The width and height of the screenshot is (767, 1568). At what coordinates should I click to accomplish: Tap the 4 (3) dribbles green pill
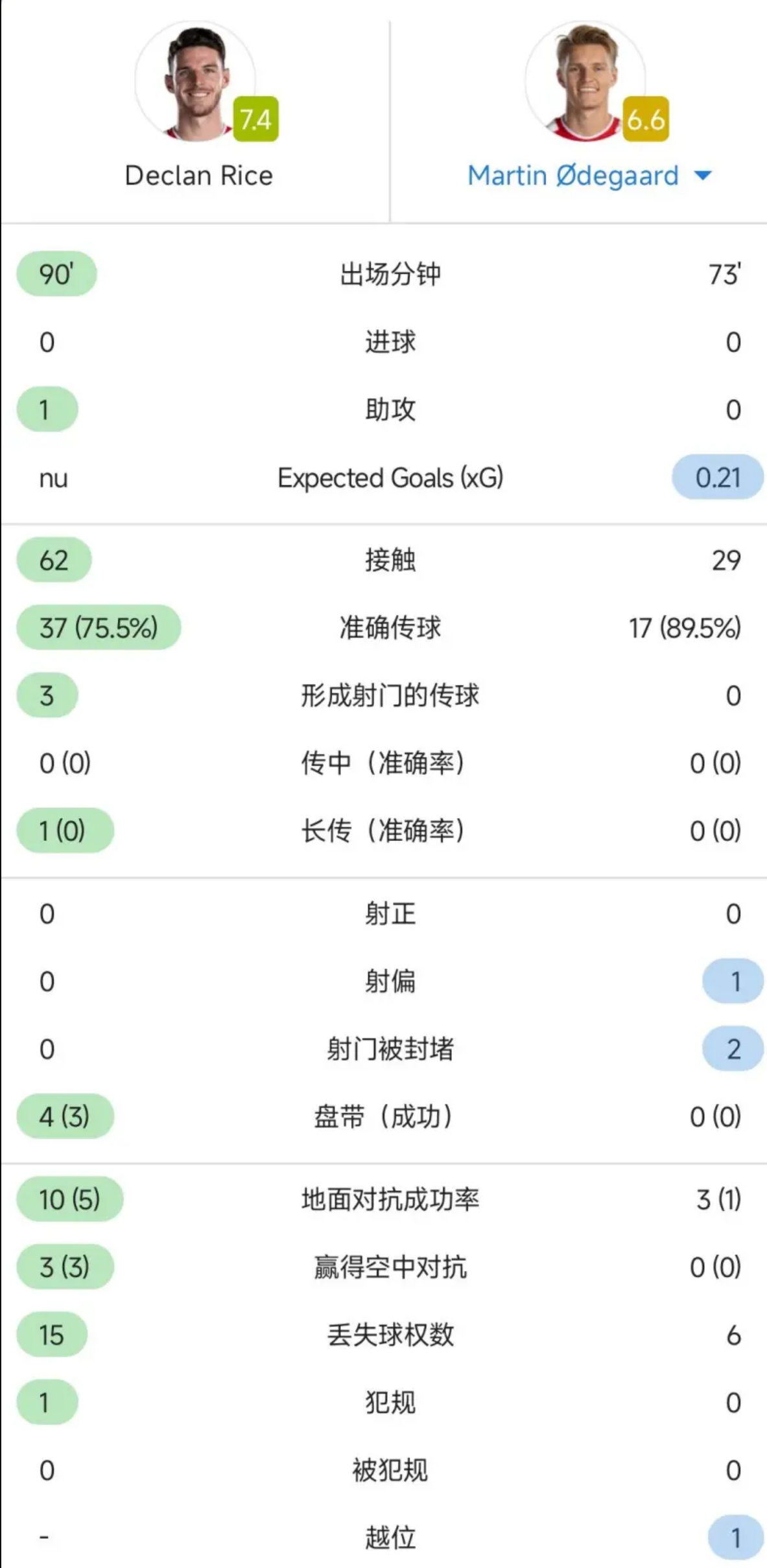click(x=65, y=1116)
